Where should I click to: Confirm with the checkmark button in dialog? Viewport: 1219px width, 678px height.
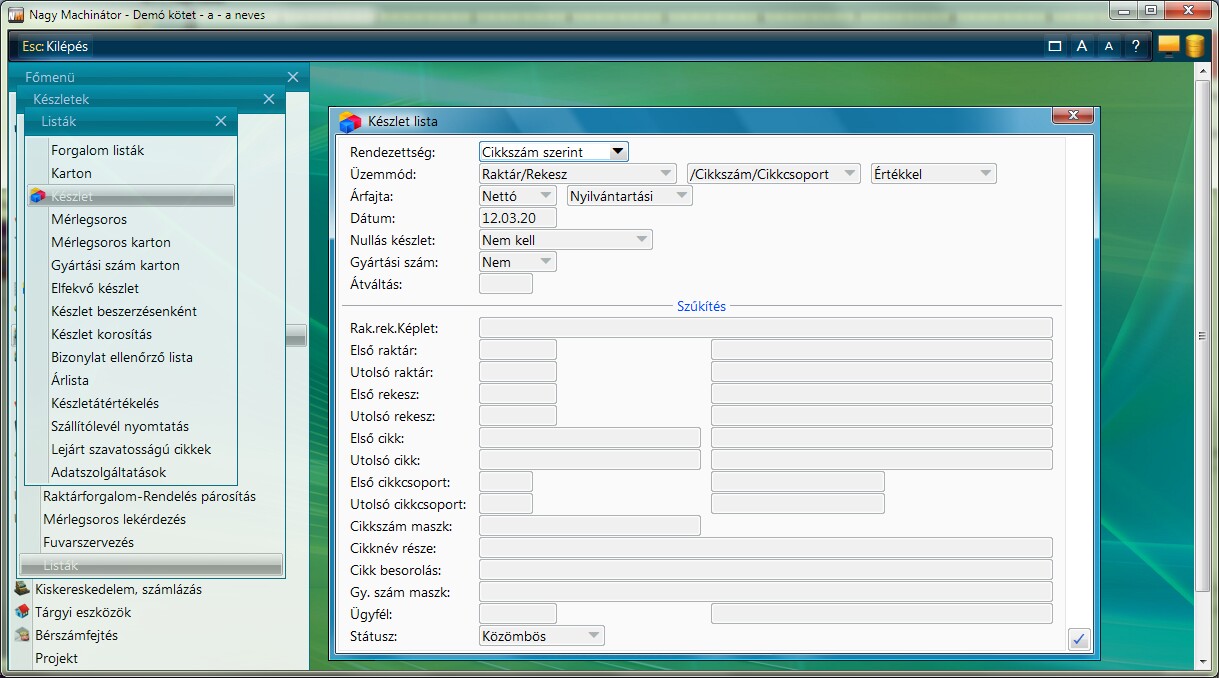[1078, 640]
